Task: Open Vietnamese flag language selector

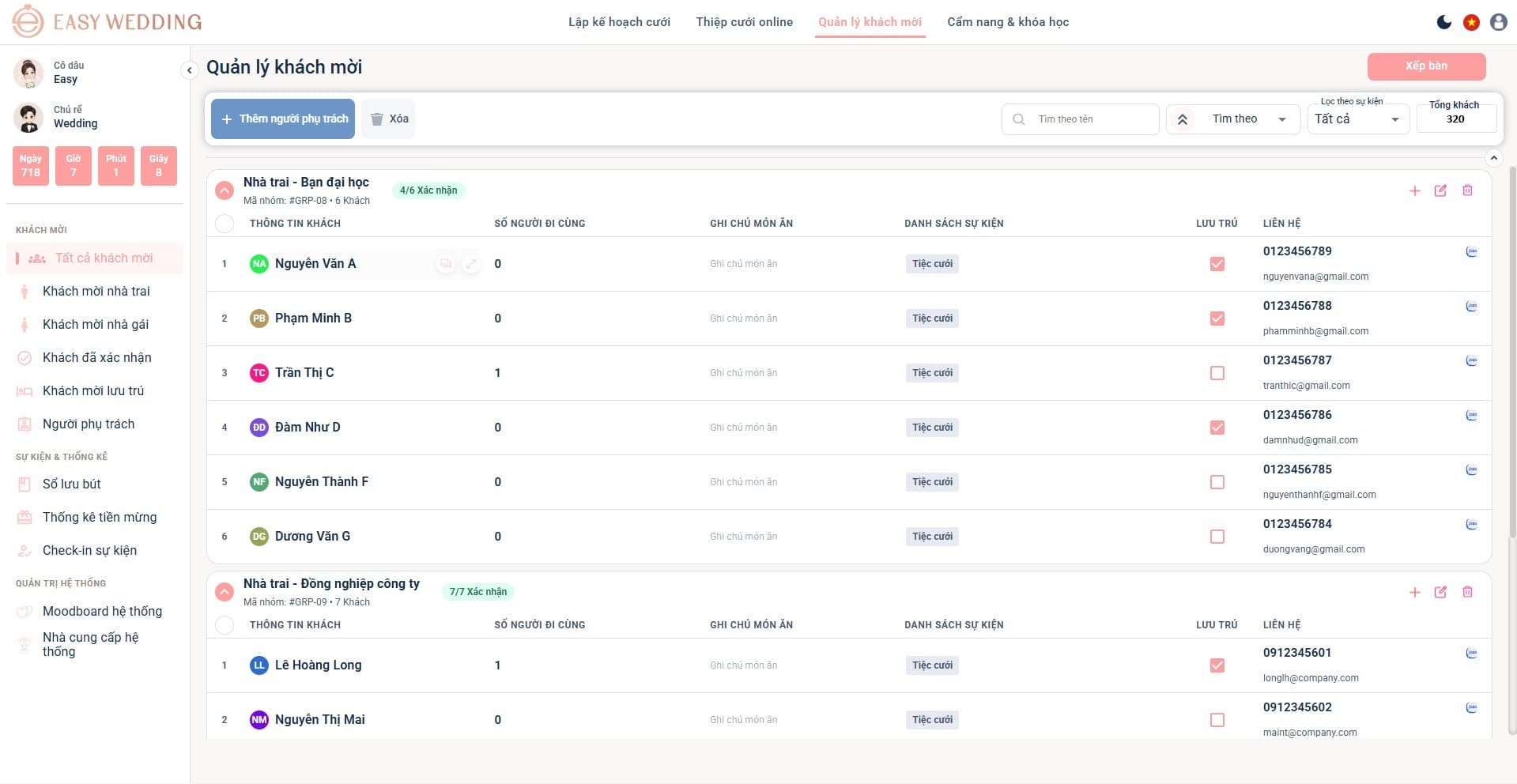Action: (1471, 22)
